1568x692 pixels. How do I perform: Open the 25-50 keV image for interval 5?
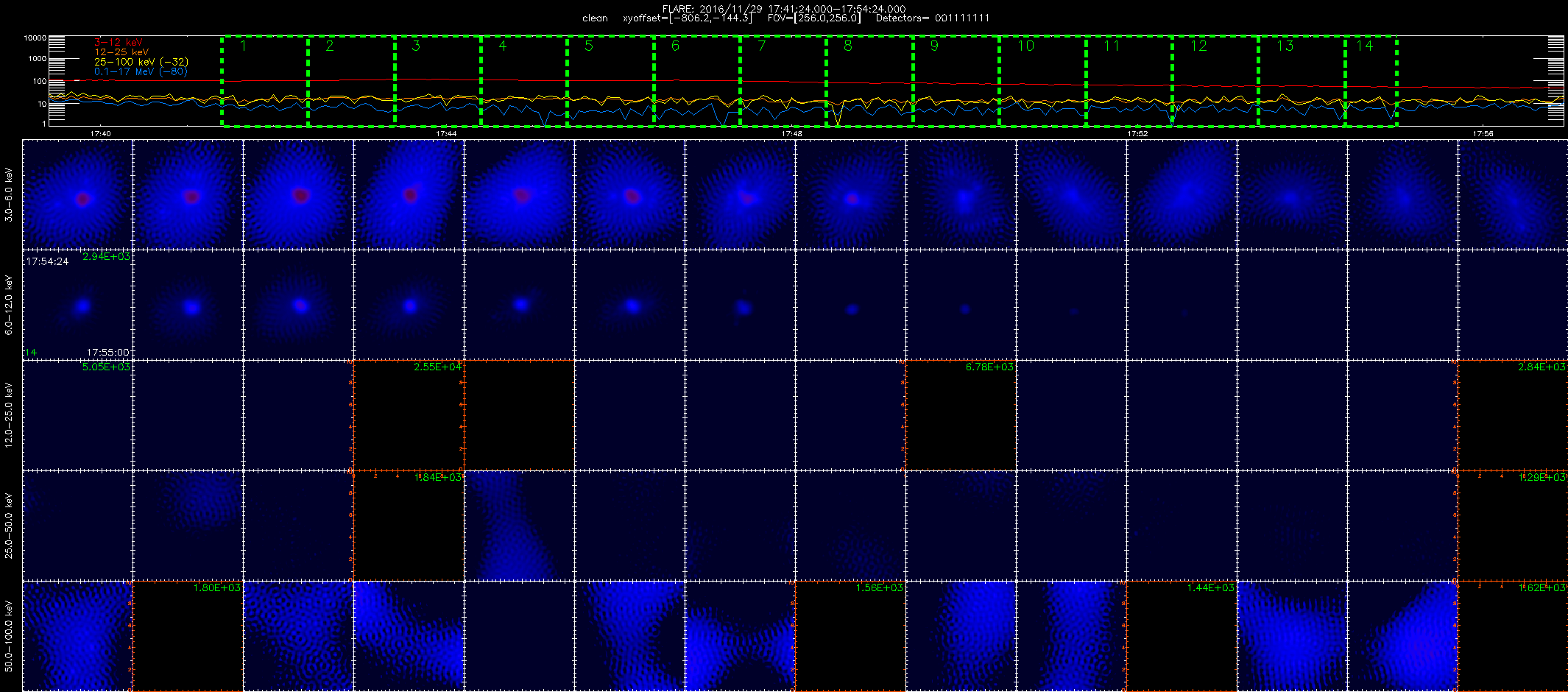click(519, 526)
